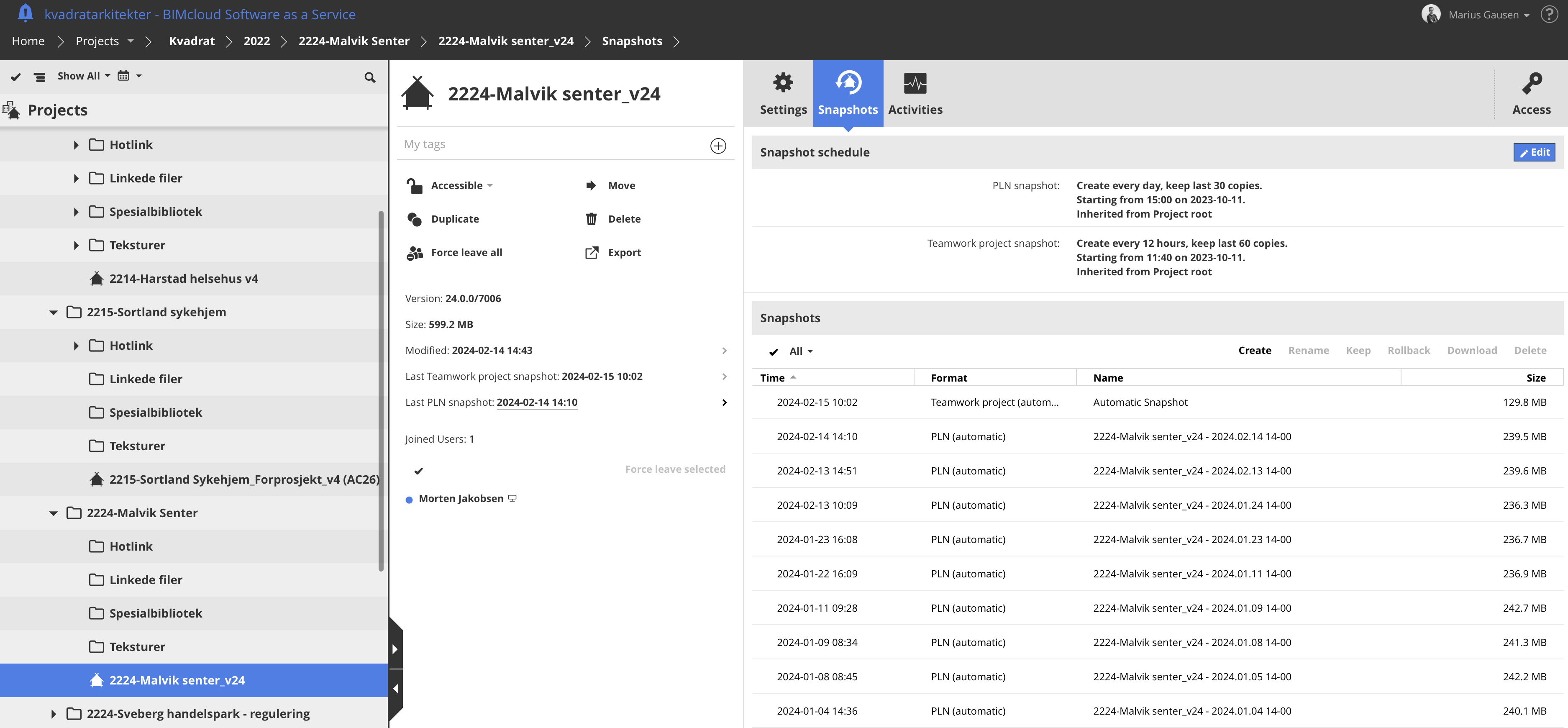Open the Settings tab

click(783, 94)
